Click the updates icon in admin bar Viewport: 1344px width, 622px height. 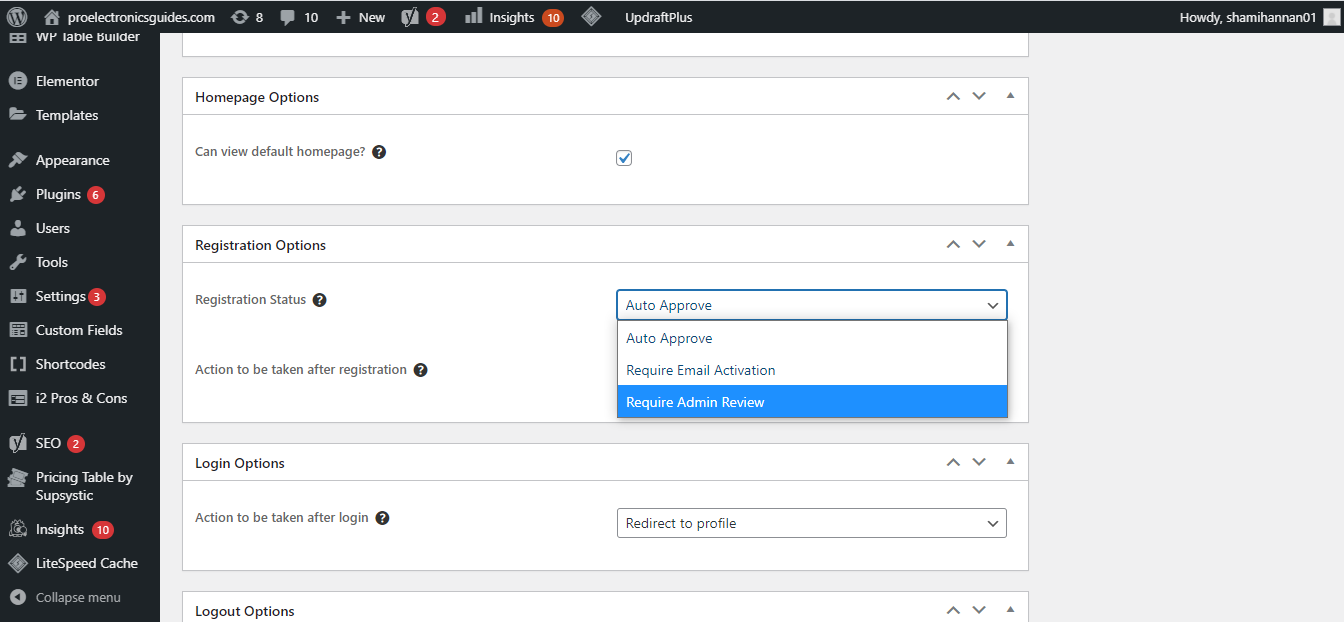(239, 17)
